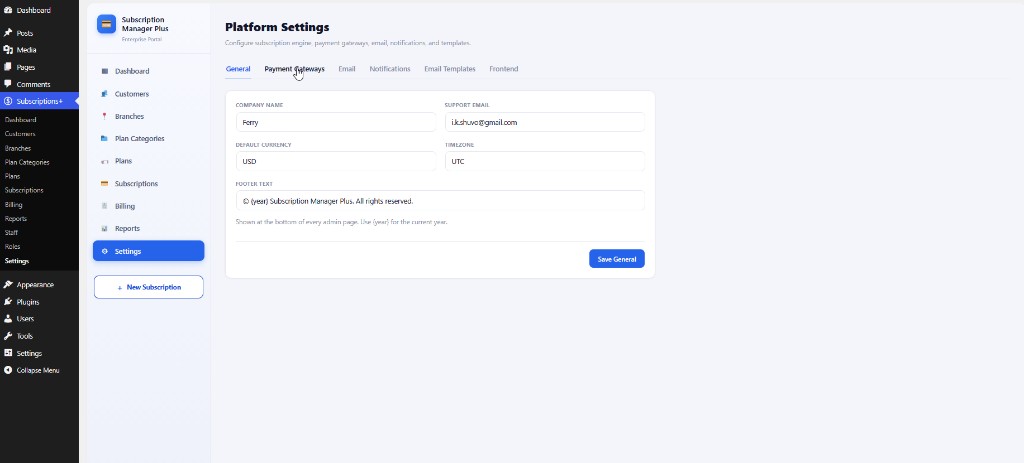Image resolution: width=1024 pixels, height=463 pixels.
Task: Click into the Footer Text field
Action: tap(440, 200)
